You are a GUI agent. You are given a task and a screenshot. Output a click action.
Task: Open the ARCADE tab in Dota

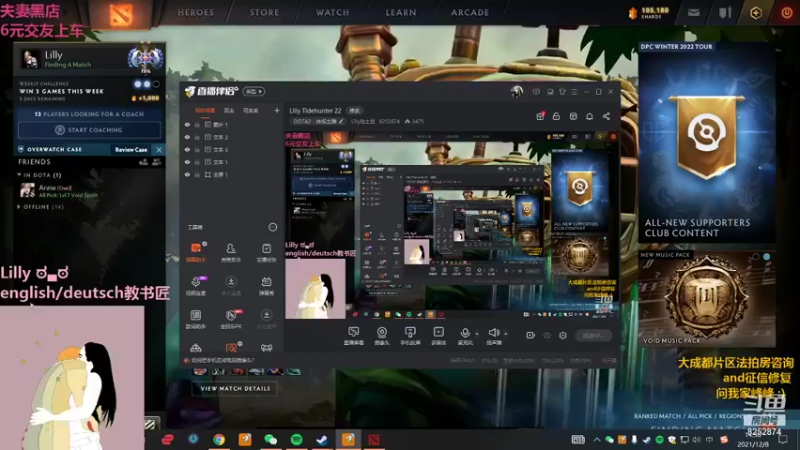click(470, 12)
